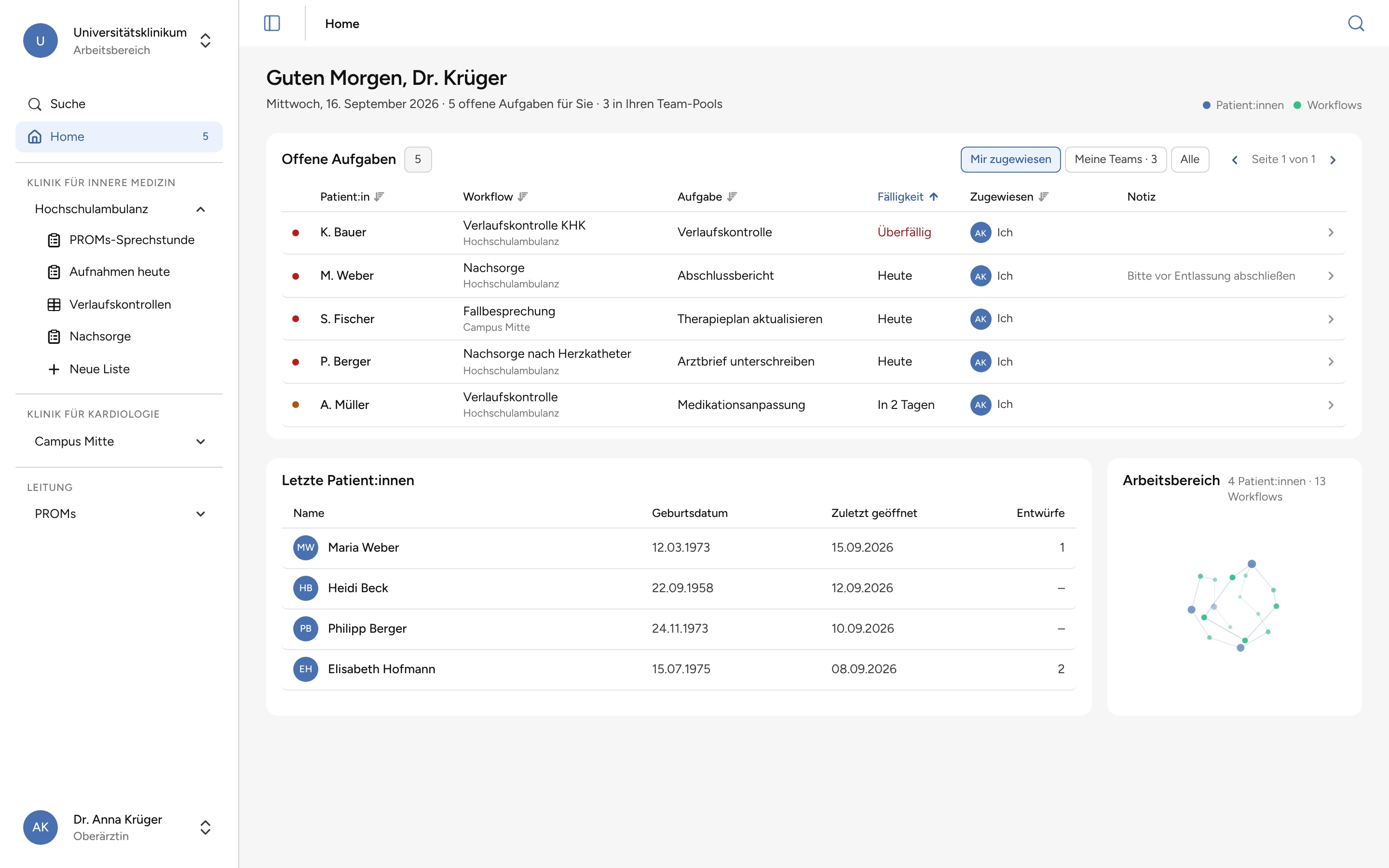Collapse the Hochschulambulanz section
The height and width of the screenshot is (868, 1389).
coord(201,210)
